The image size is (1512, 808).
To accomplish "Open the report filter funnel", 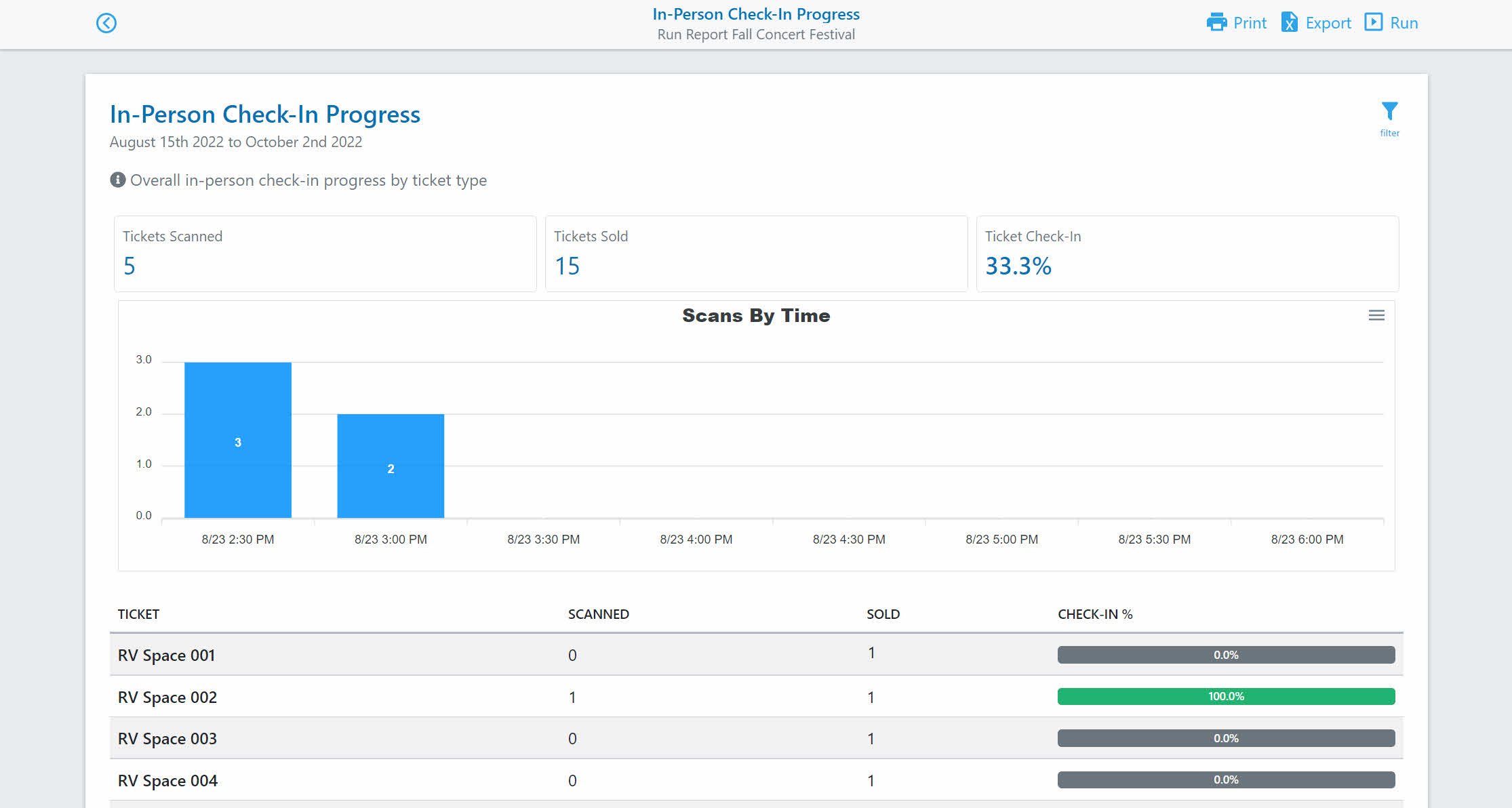I will click(x=1389, y=111).
